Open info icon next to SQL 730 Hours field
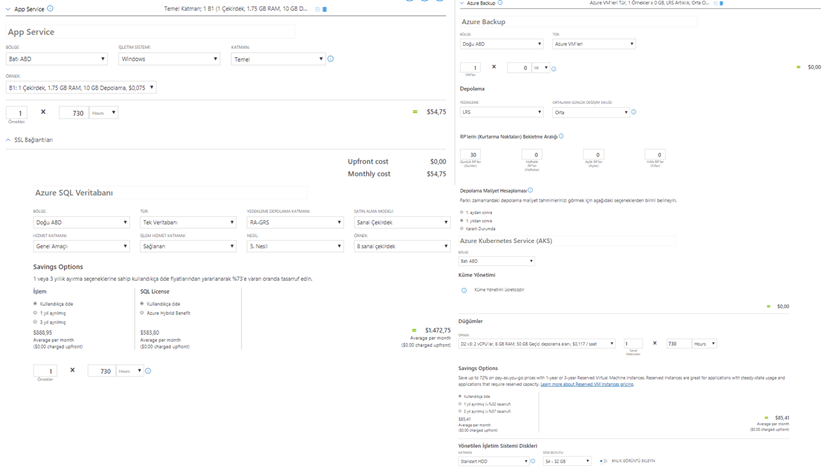This screenshot has width=824, height=467. coord(148,371)
